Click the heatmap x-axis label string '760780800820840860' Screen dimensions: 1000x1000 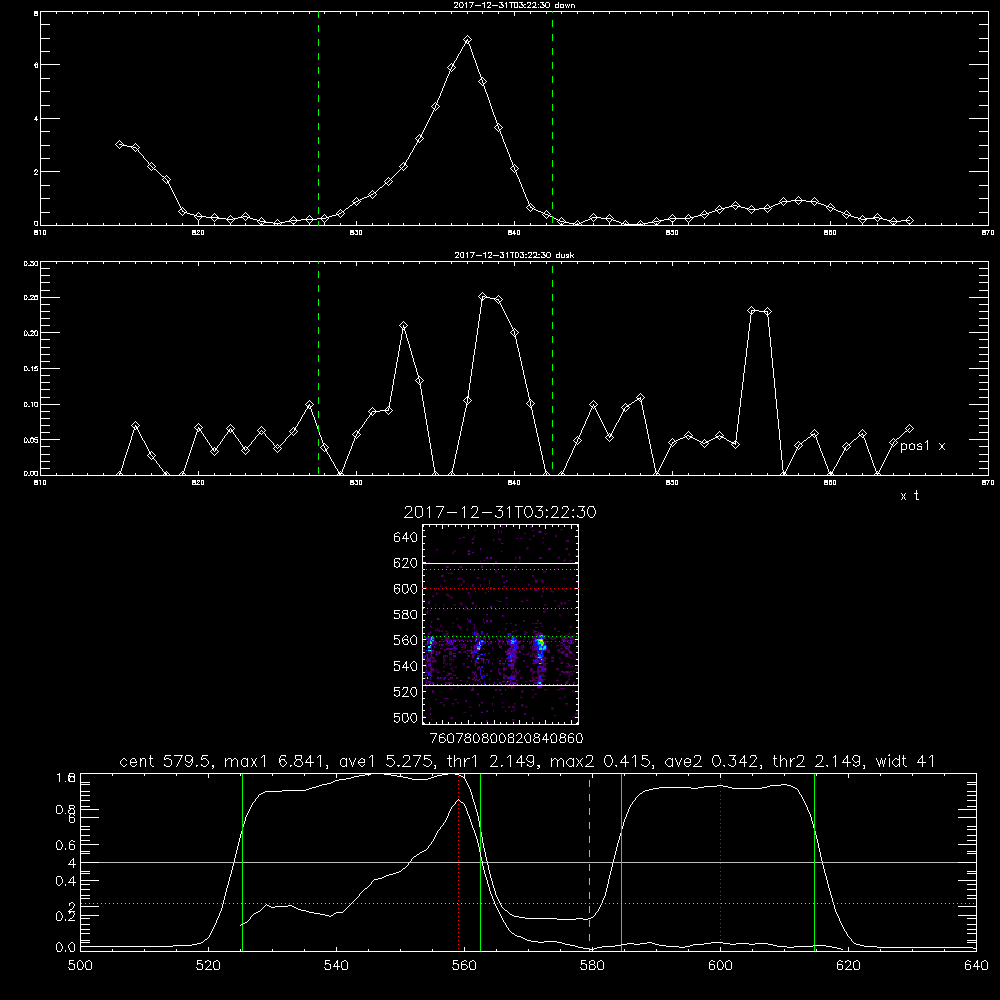pos(506,739)
